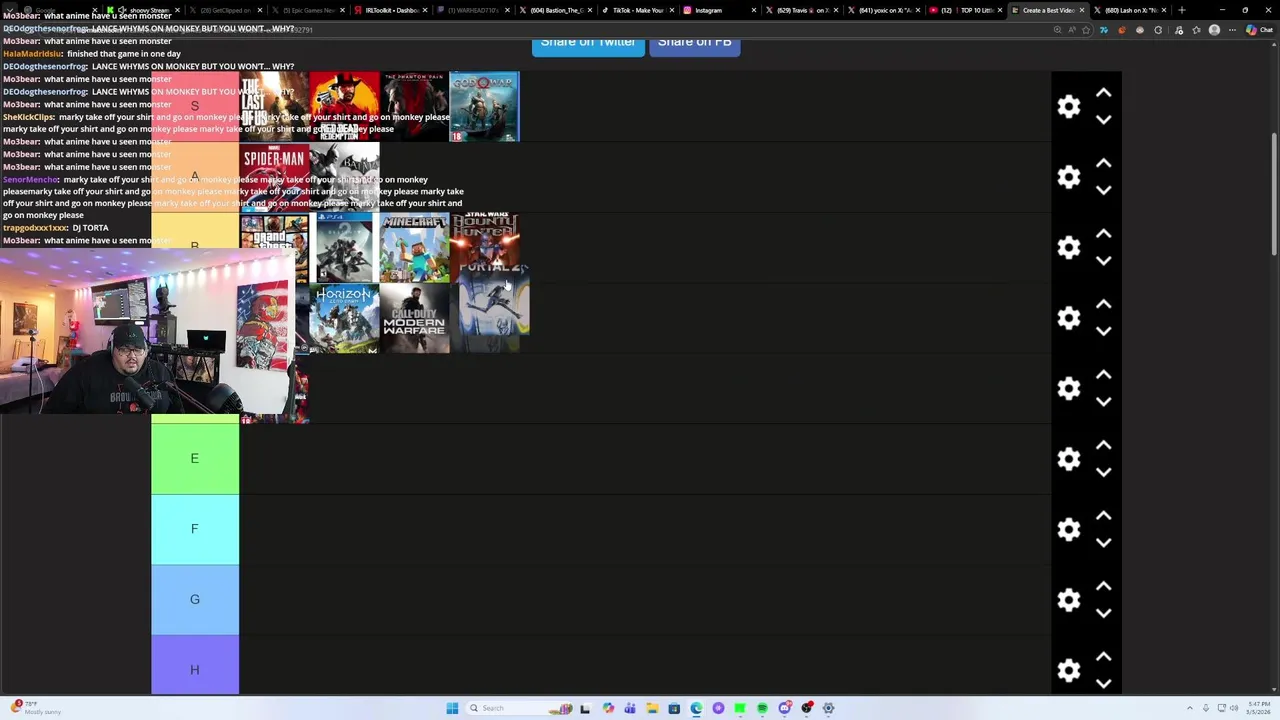Switch to the Lash on X tab
The image size is (1280, 720).
(x=1129, y=10)
